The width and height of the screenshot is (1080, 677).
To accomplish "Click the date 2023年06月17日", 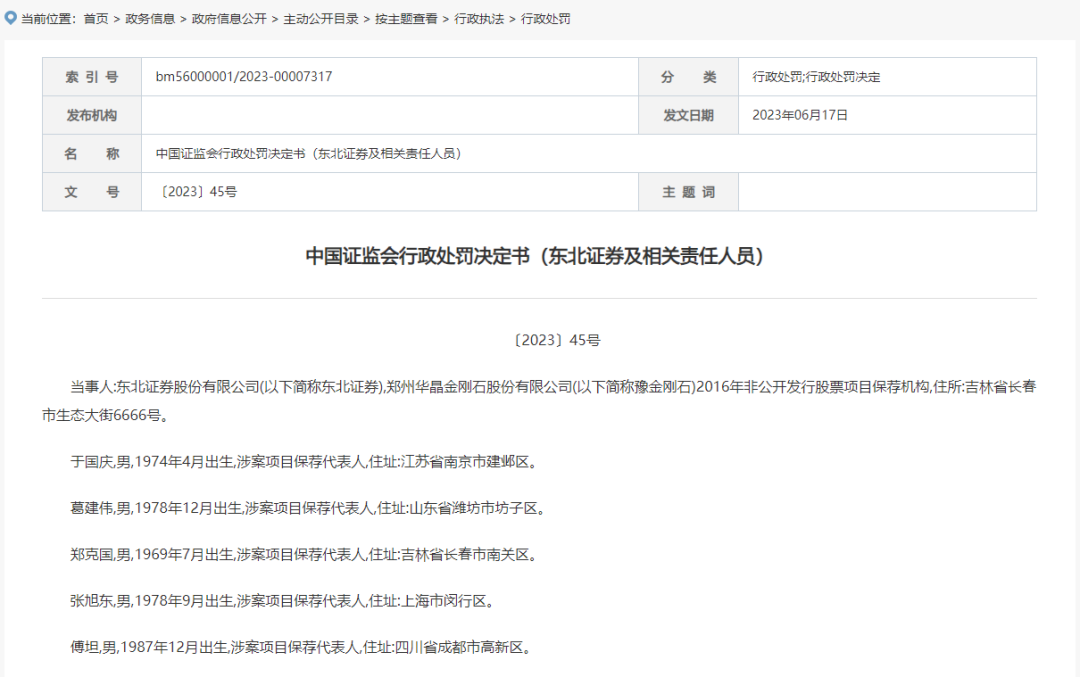I will (x=800, y=115).
